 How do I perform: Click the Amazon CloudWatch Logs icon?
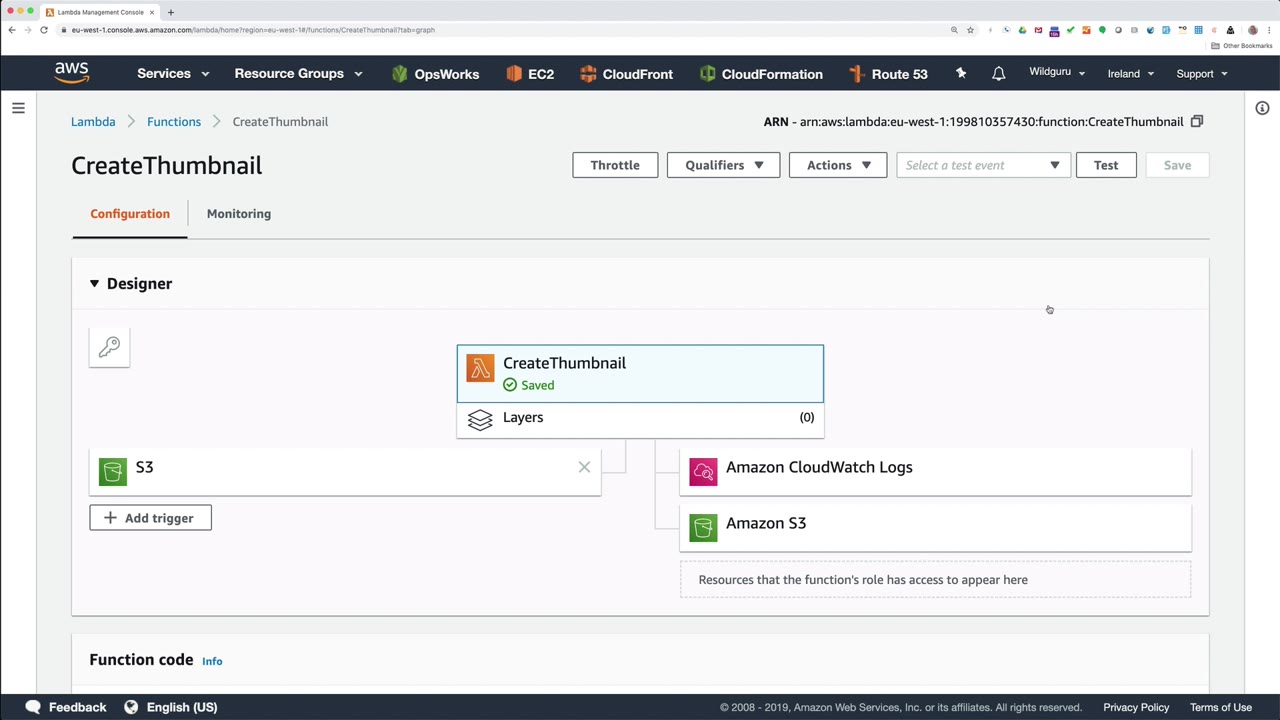click(703, 471)
